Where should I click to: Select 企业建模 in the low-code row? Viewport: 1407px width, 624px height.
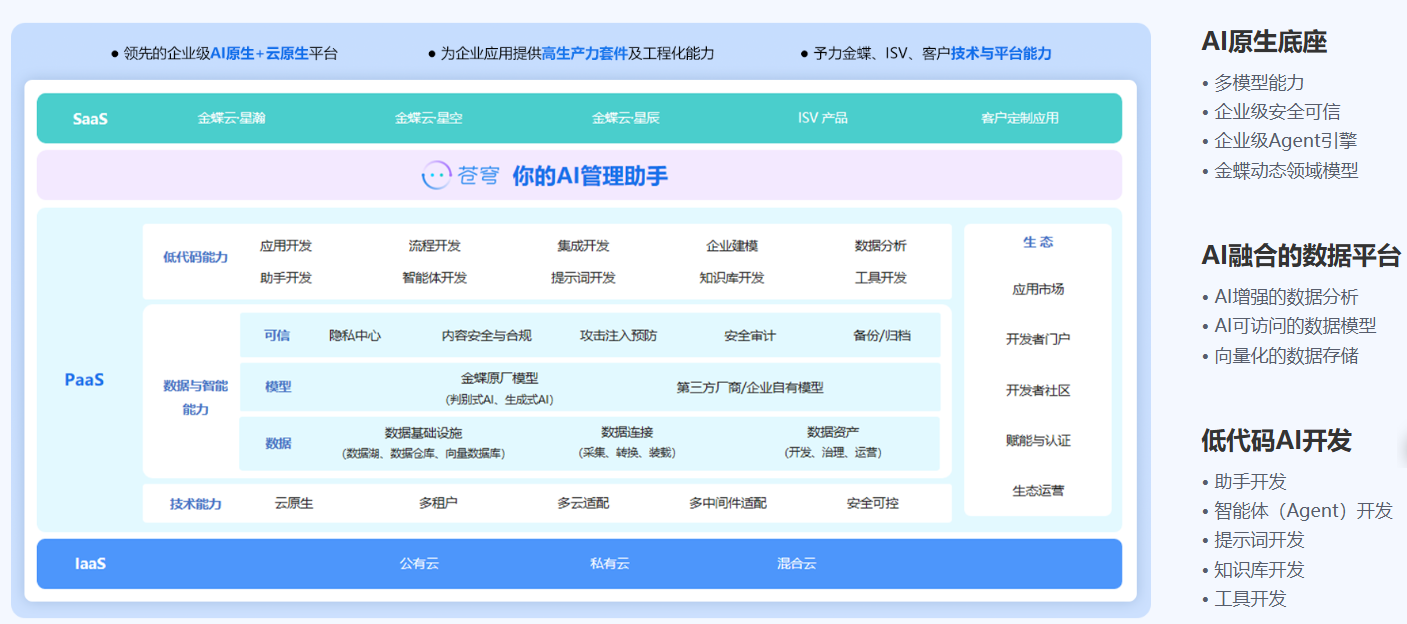click(x=732, y=246)
